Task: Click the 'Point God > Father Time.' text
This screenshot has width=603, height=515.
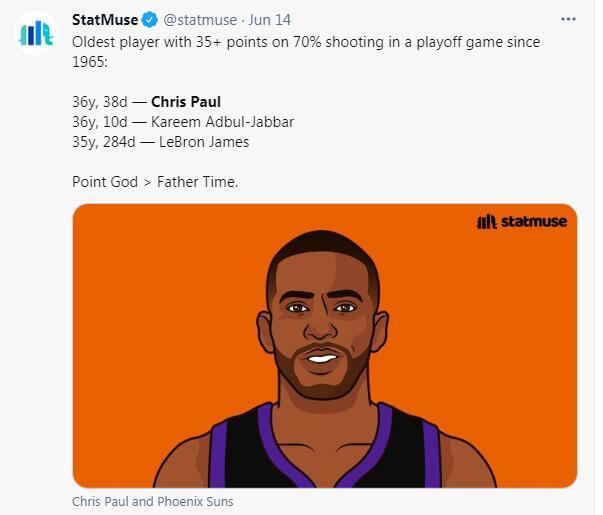Action: coord(155,183)
